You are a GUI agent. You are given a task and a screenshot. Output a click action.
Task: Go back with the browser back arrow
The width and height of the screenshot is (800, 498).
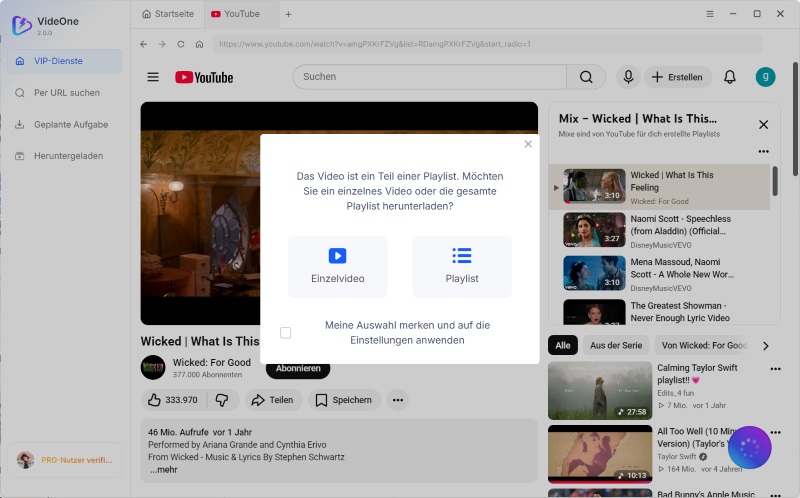(143, 44)
